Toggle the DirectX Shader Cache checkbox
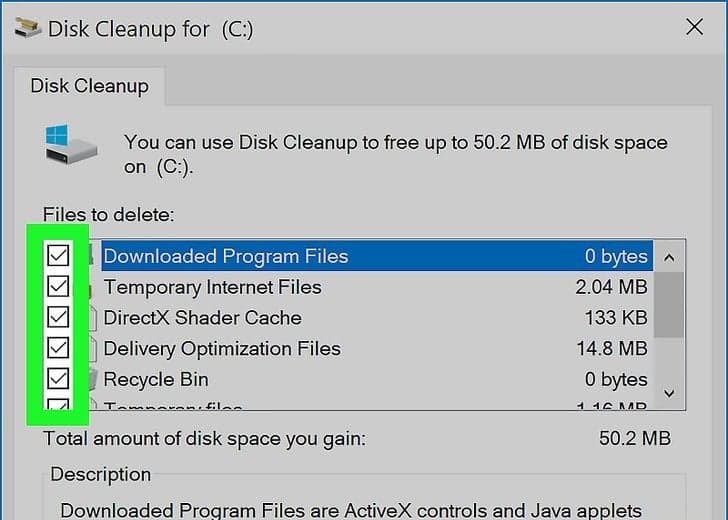This screenshot has width=728, height=520. point(58,318)
